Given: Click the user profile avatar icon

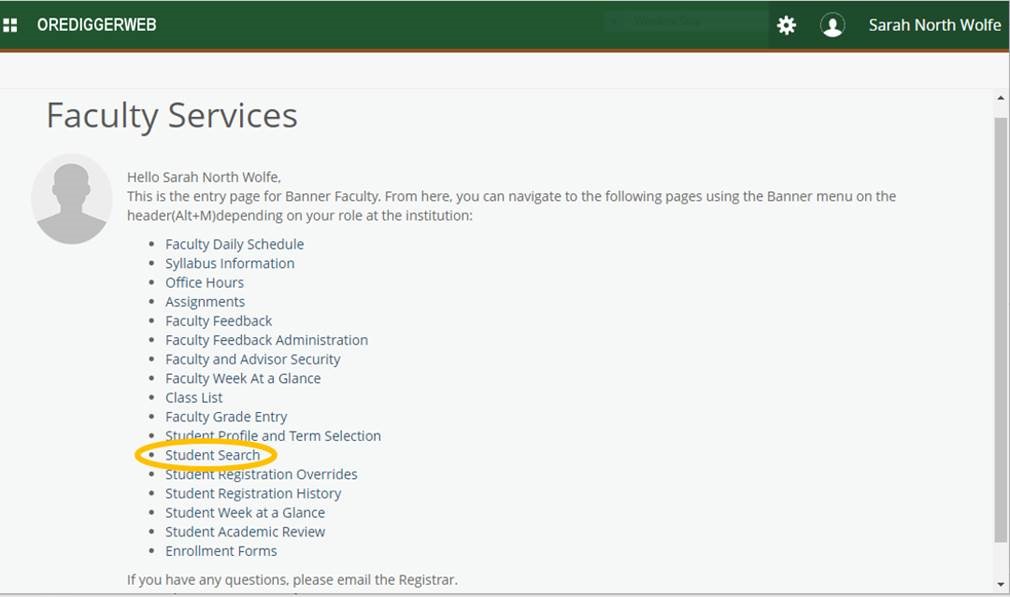Looking at the screenshot, I should [x=832, y=26].
